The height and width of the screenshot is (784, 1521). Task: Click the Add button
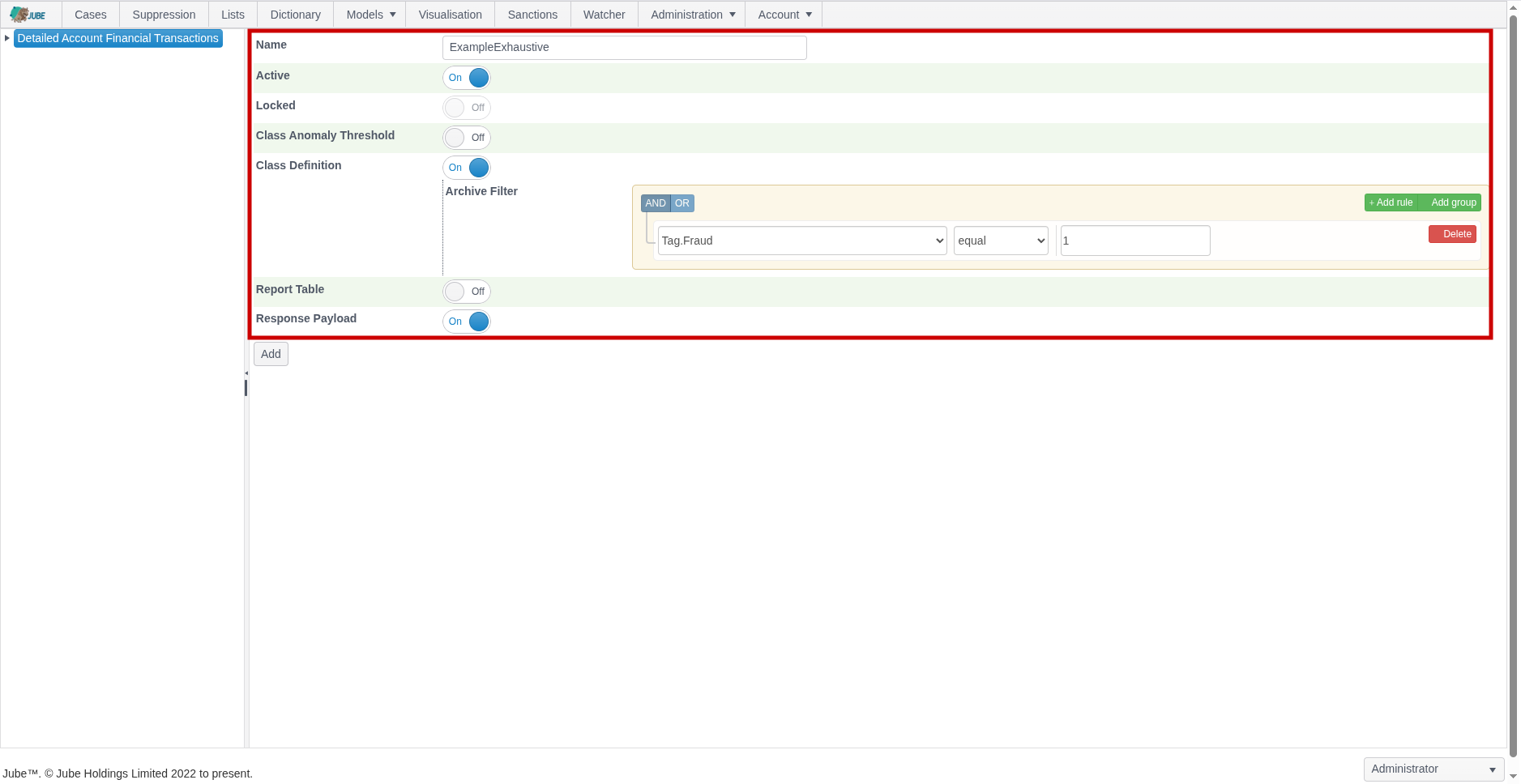point(271,354)
